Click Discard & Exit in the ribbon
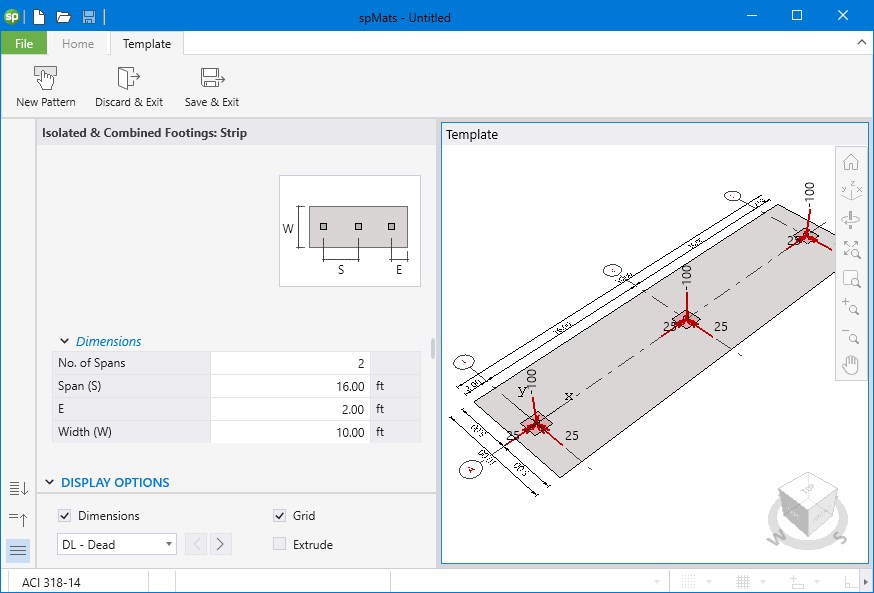 click(x=128, y=79)
